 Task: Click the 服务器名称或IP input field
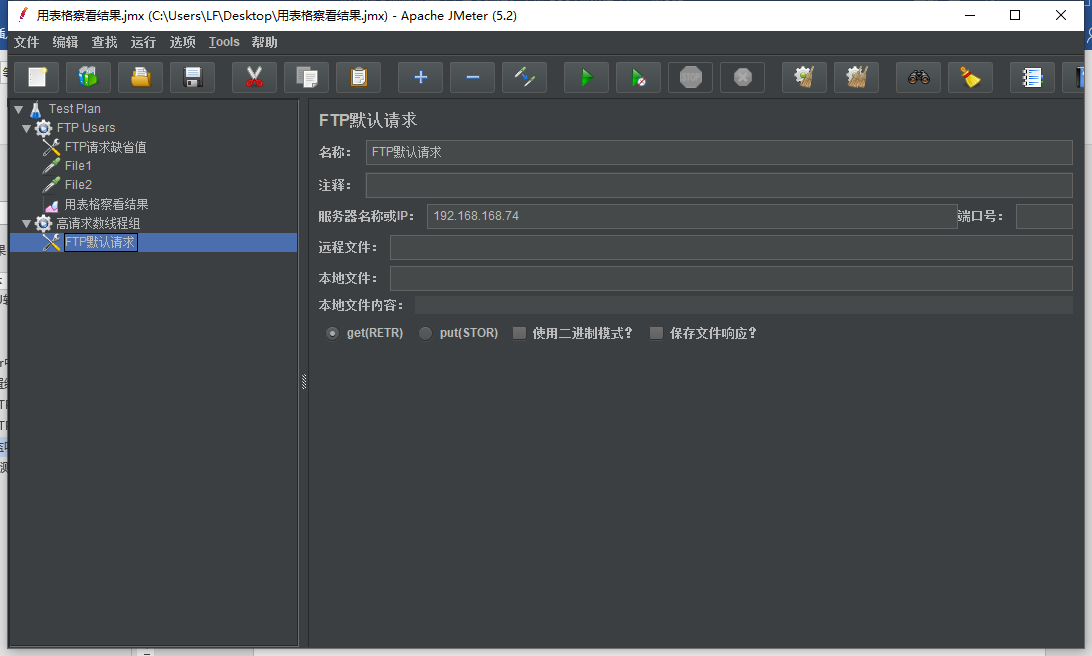[690, 215]
